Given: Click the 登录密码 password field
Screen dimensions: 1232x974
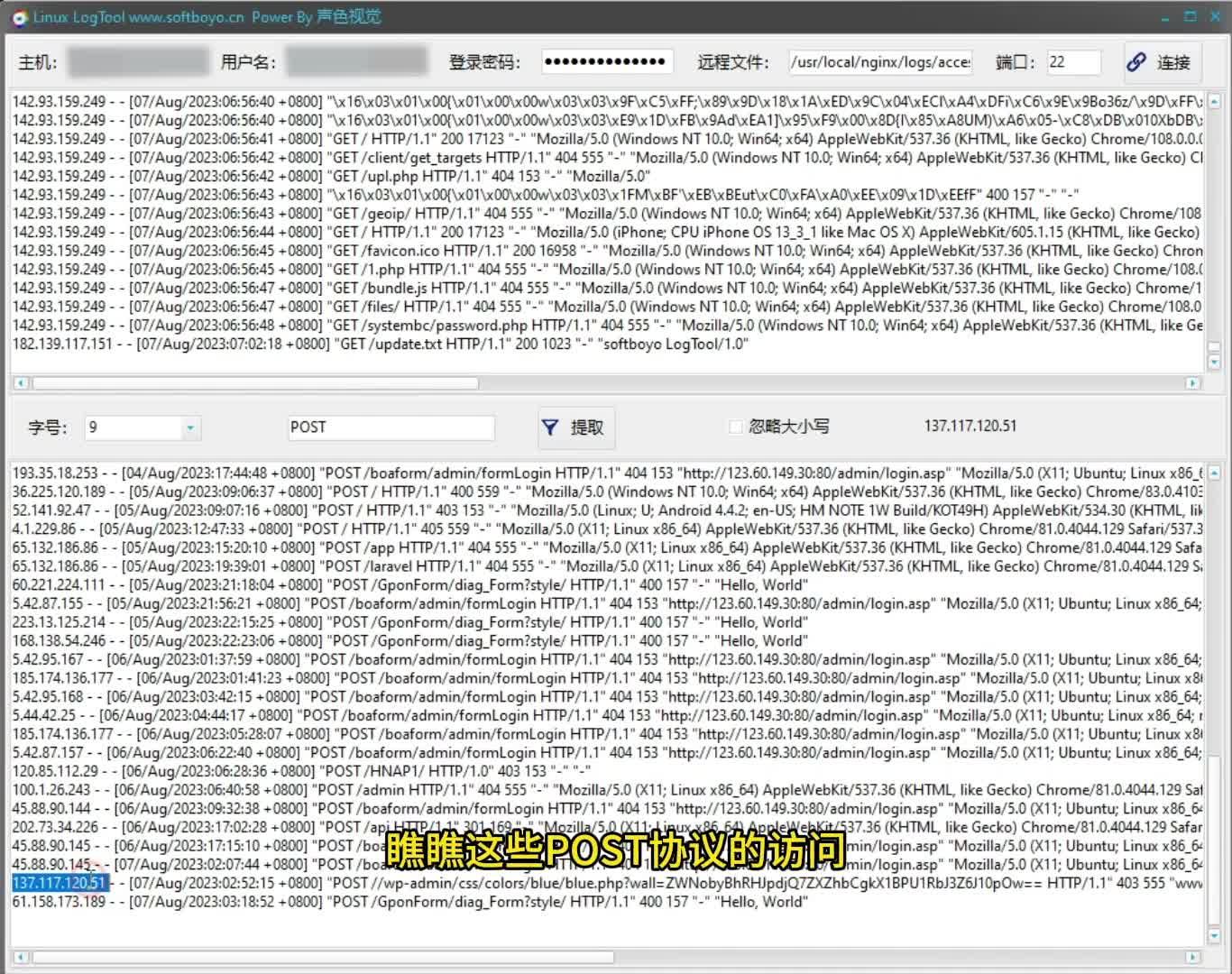Looking at the screenshot, I should (608, 61).
